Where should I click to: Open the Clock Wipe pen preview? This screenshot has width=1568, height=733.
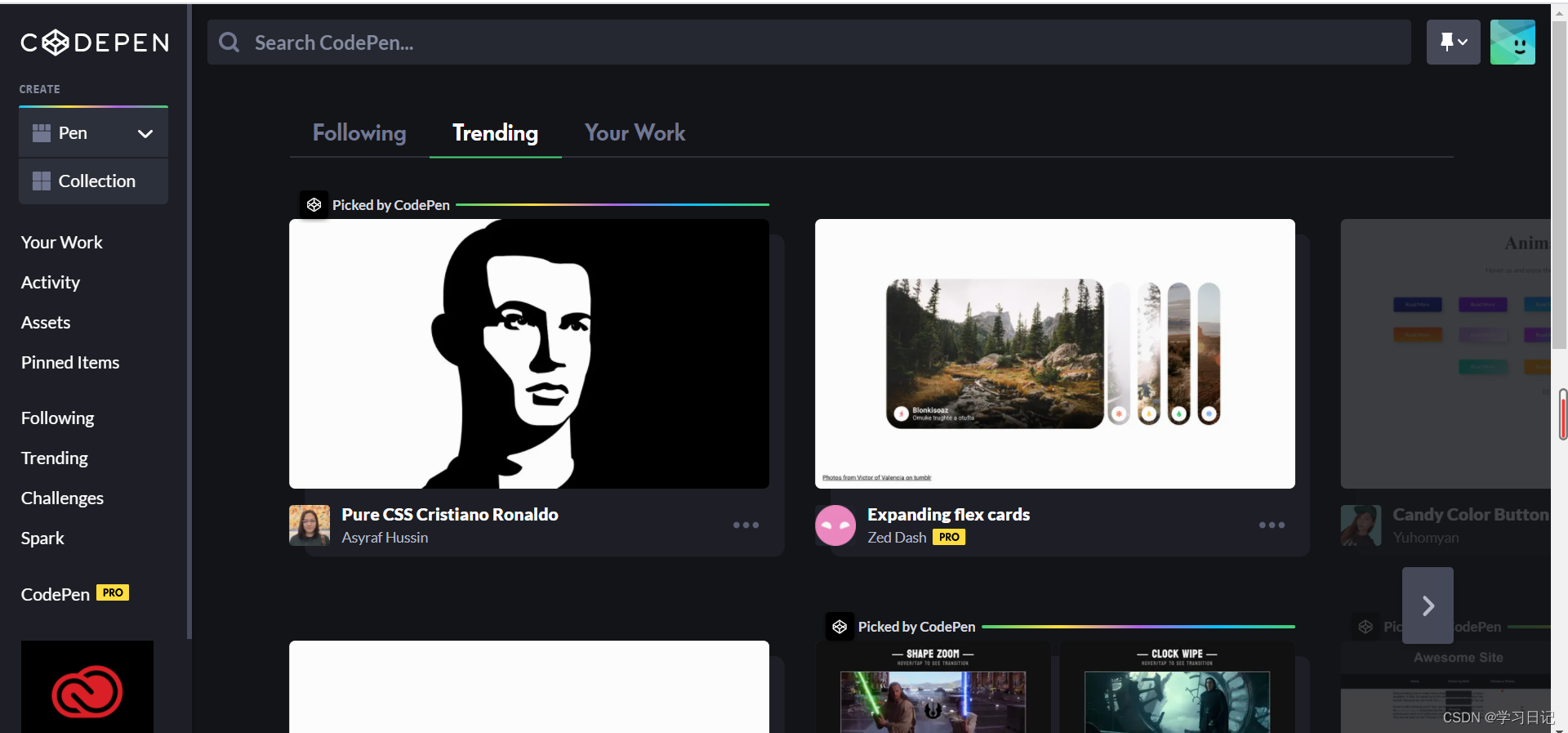tap(1177, 688)
